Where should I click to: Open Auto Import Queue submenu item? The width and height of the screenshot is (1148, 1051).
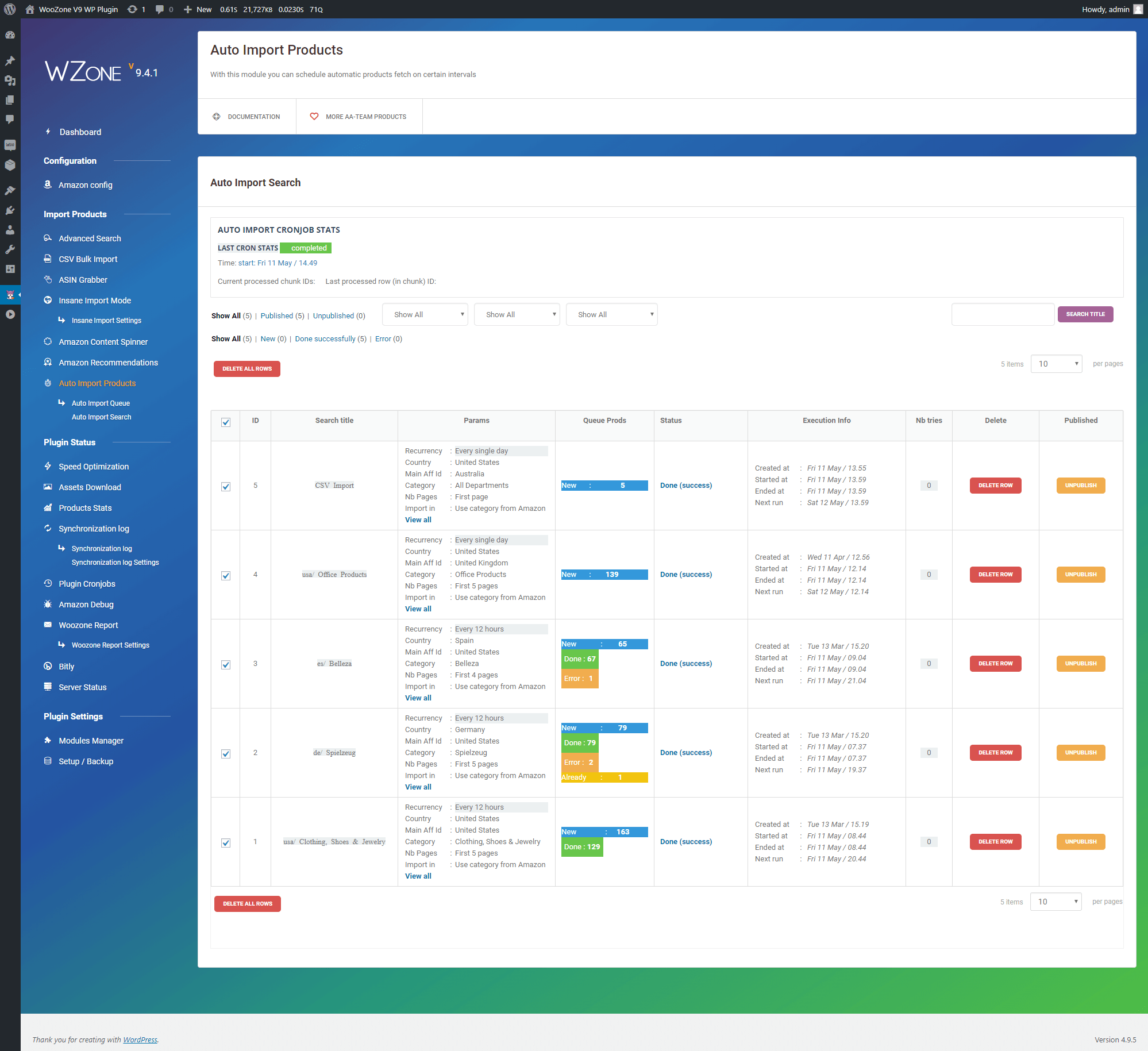(101, 403)
